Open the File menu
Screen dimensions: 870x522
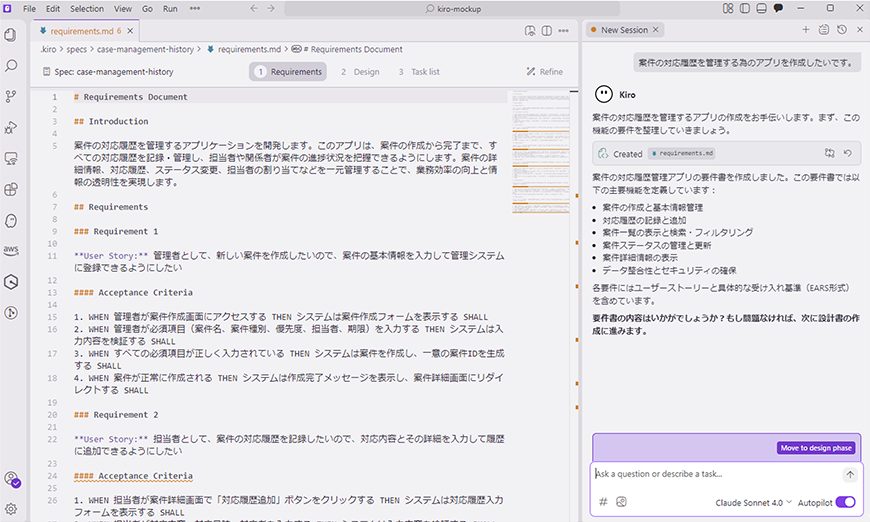click(29, 8)
